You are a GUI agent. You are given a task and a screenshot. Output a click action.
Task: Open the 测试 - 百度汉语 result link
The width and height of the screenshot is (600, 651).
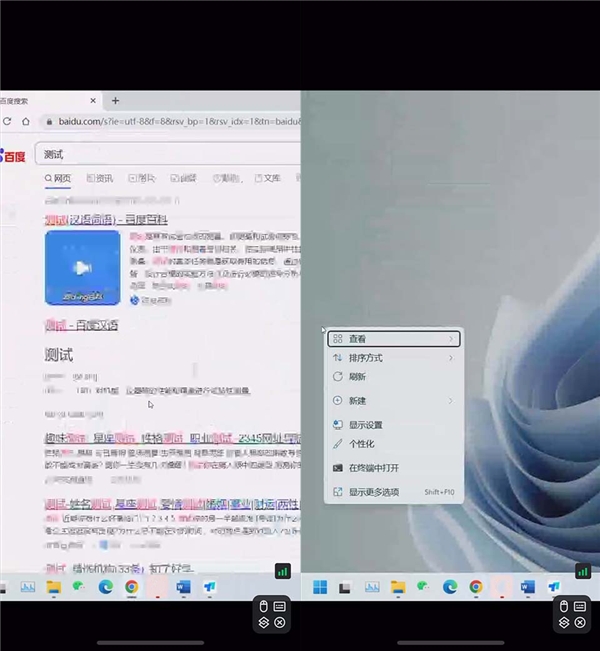[x=81, y=325]
